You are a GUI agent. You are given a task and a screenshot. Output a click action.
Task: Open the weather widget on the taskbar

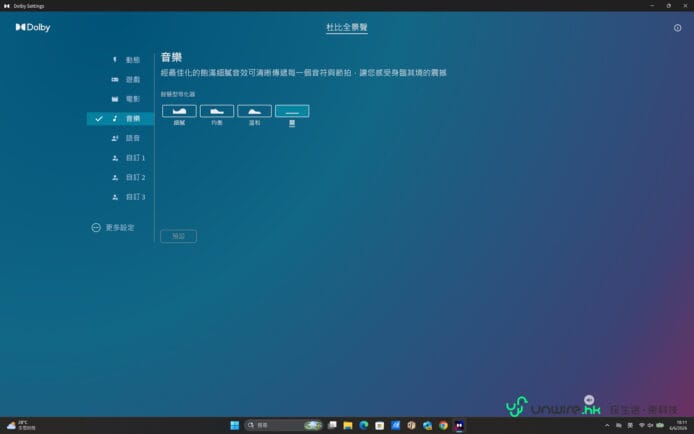click(x=21, y=425)
